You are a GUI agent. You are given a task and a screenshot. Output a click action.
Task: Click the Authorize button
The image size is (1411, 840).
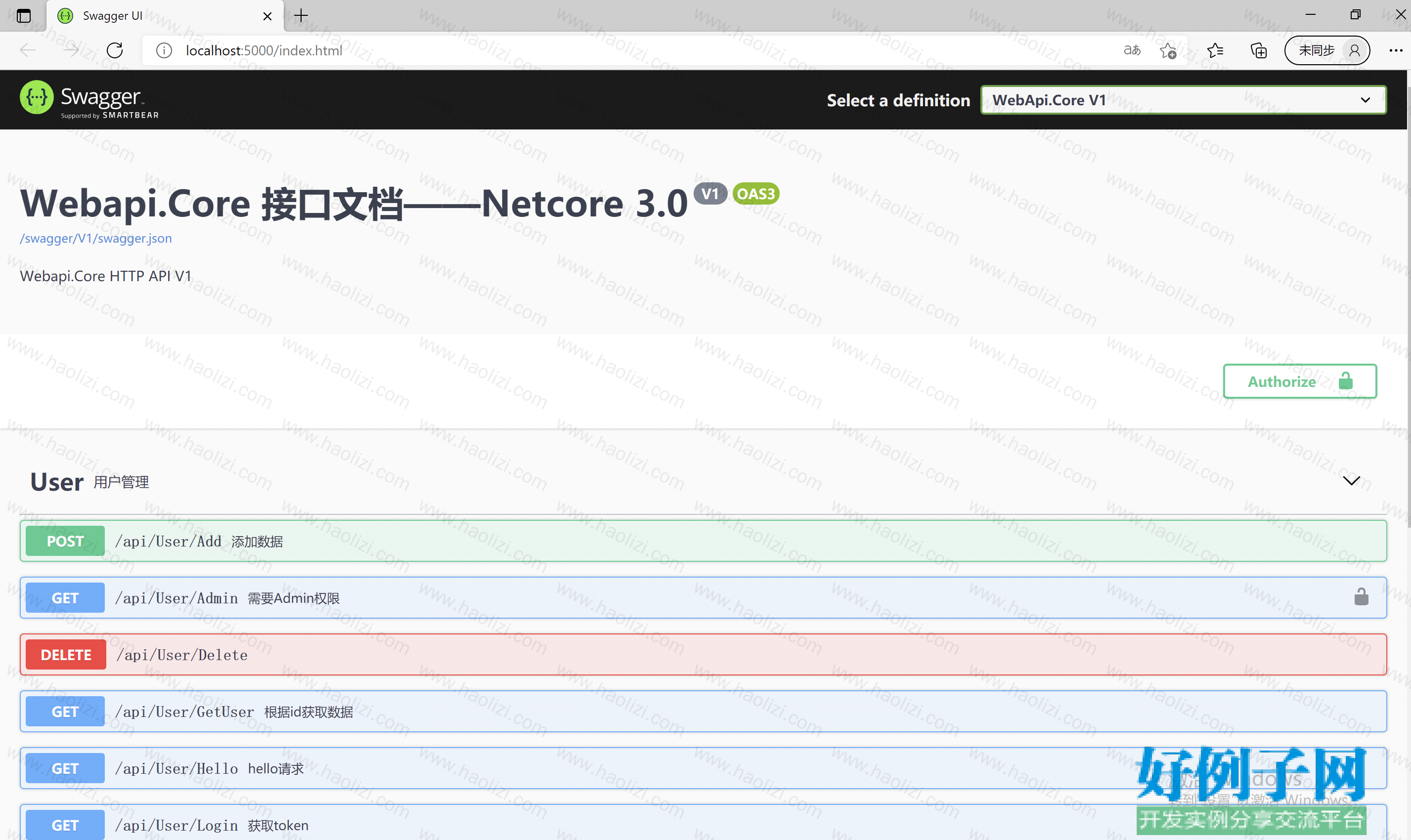1299,381
